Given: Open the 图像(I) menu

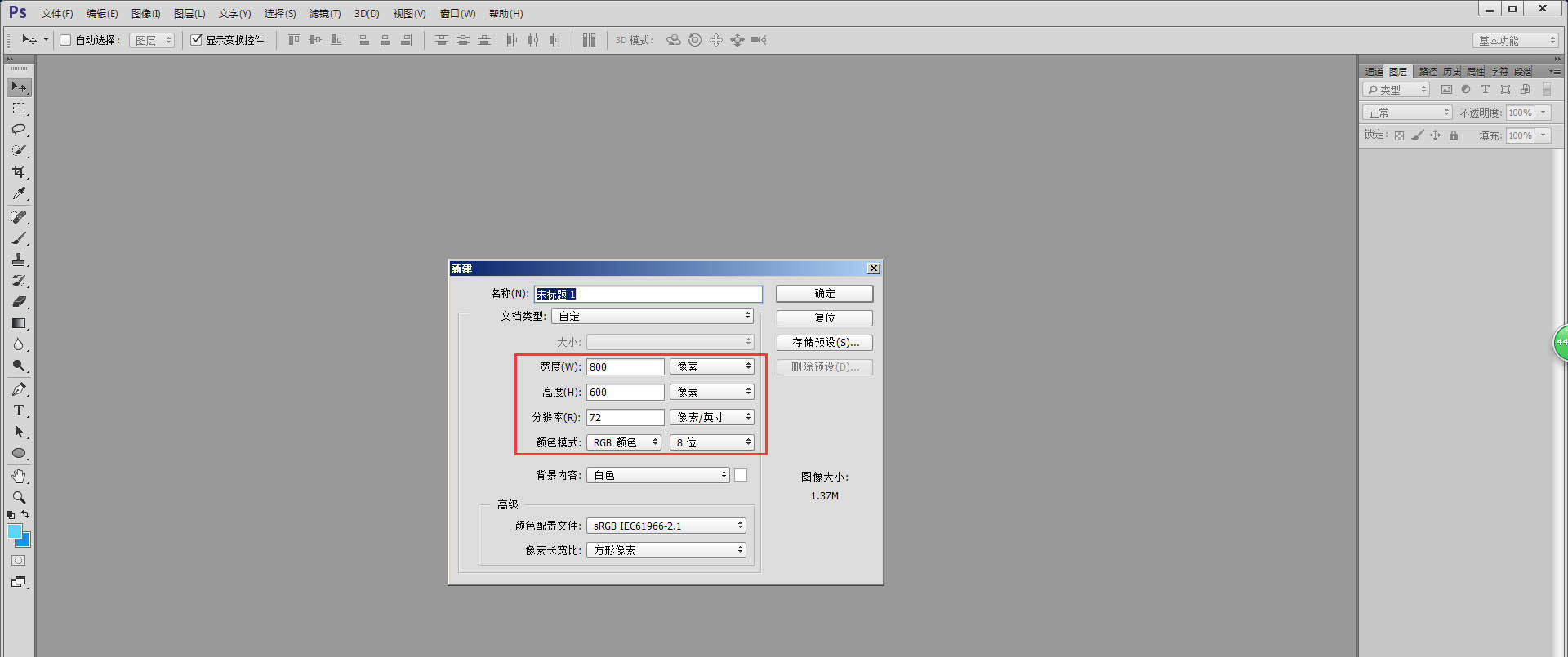Looking at the screenshot, I should pyautogui.click(x=146, y=14).
